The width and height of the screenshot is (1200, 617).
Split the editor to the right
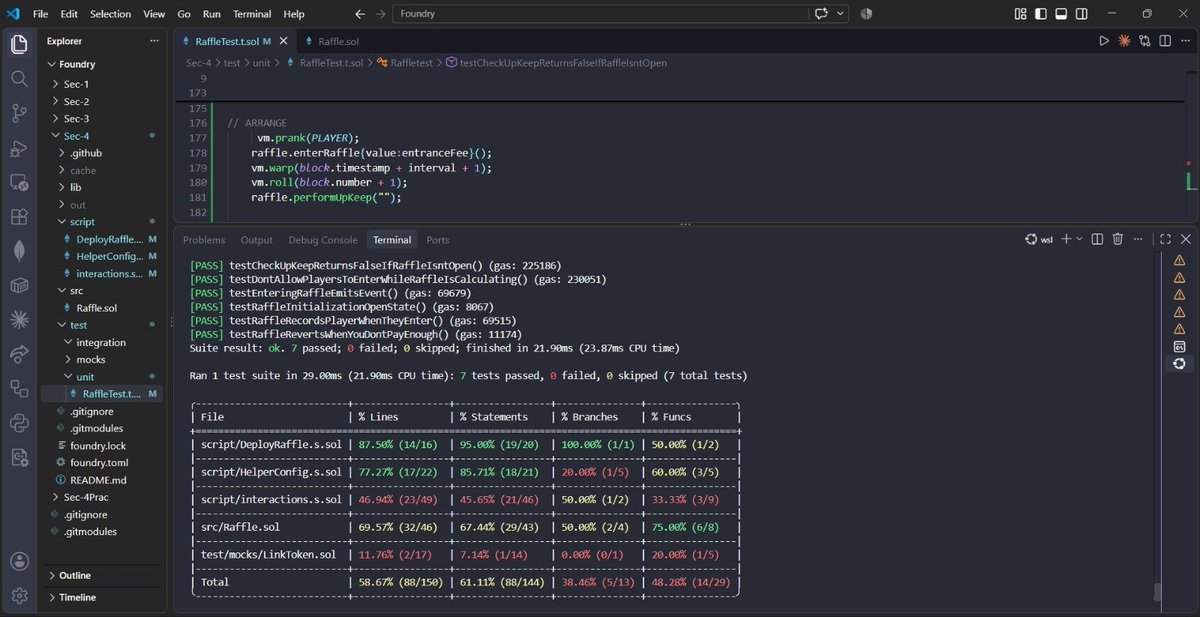(1164, 41)
